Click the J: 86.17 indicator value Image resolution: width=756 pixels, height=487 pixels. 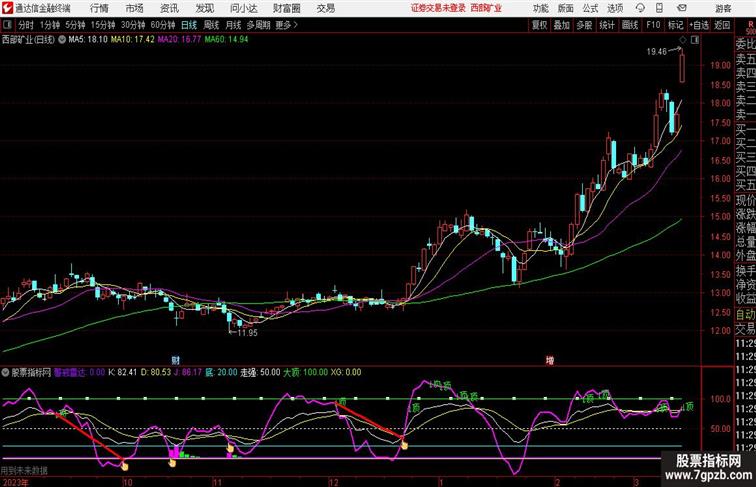(188, 372)
